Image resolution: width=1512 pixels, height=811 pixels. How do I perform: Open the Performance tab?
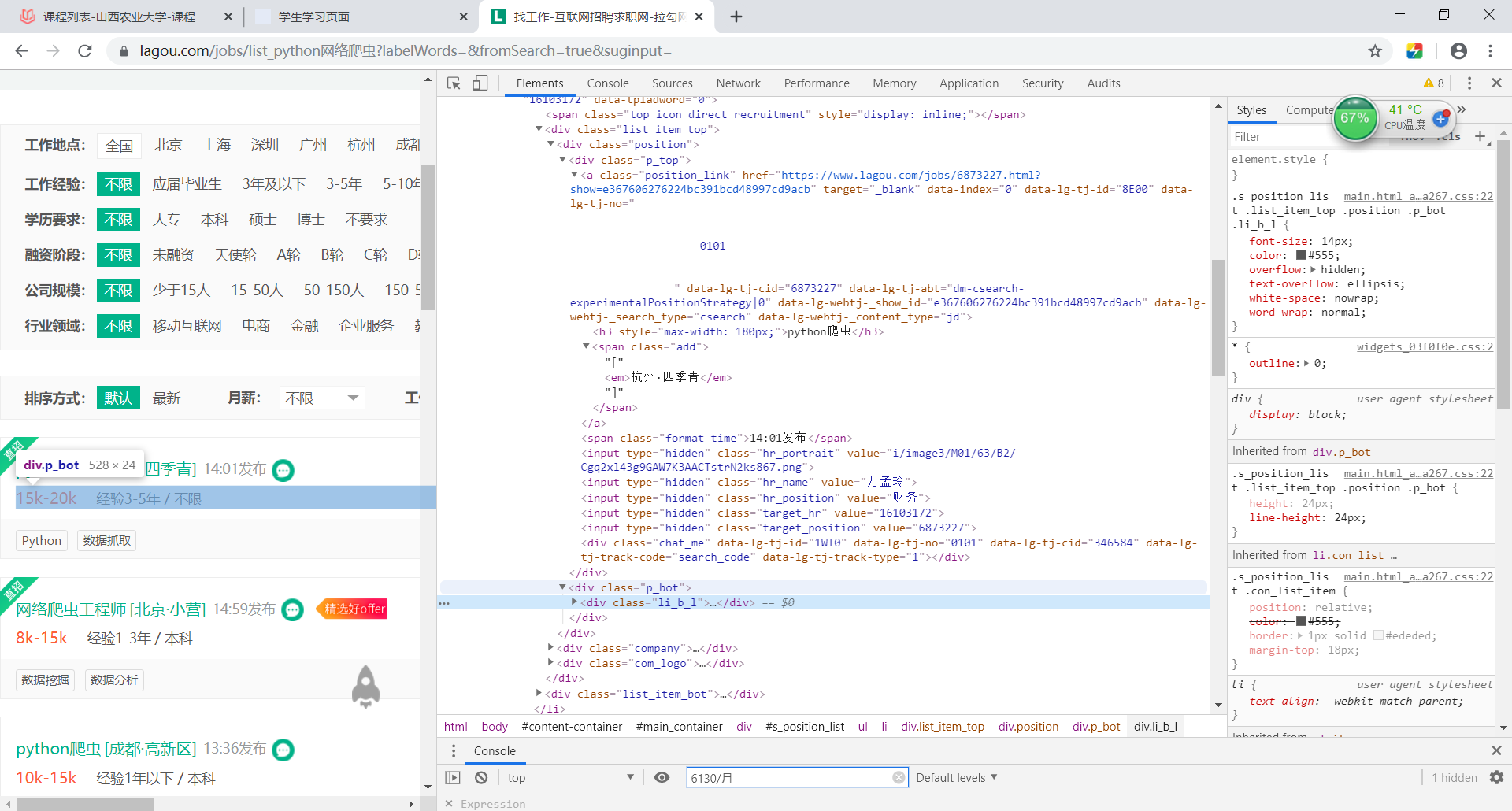click(x=817, y=83)
